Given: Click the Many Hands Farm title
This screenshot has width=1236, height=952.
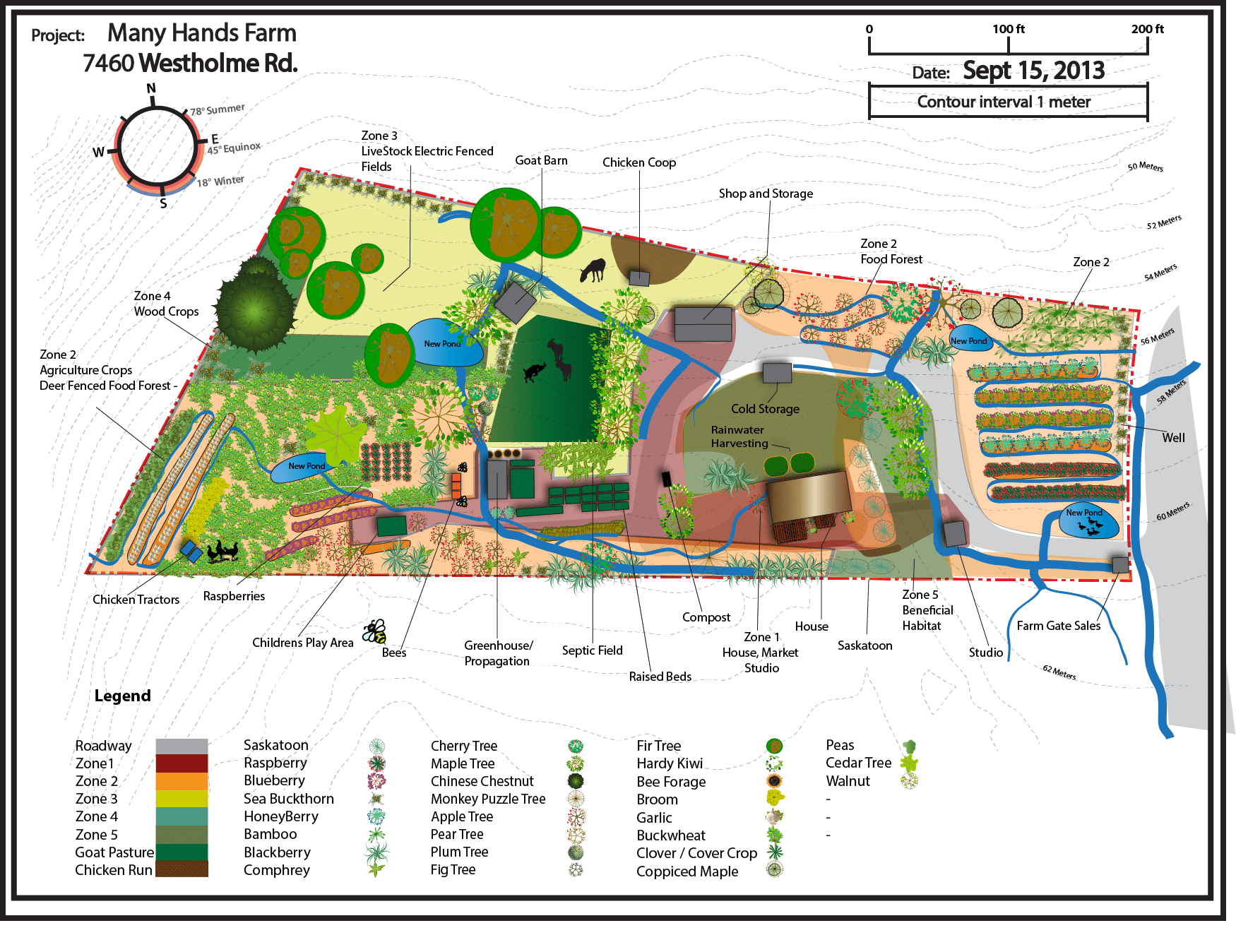Looking at the screenshot, I should pyautogui.click(x=202, y=33).
